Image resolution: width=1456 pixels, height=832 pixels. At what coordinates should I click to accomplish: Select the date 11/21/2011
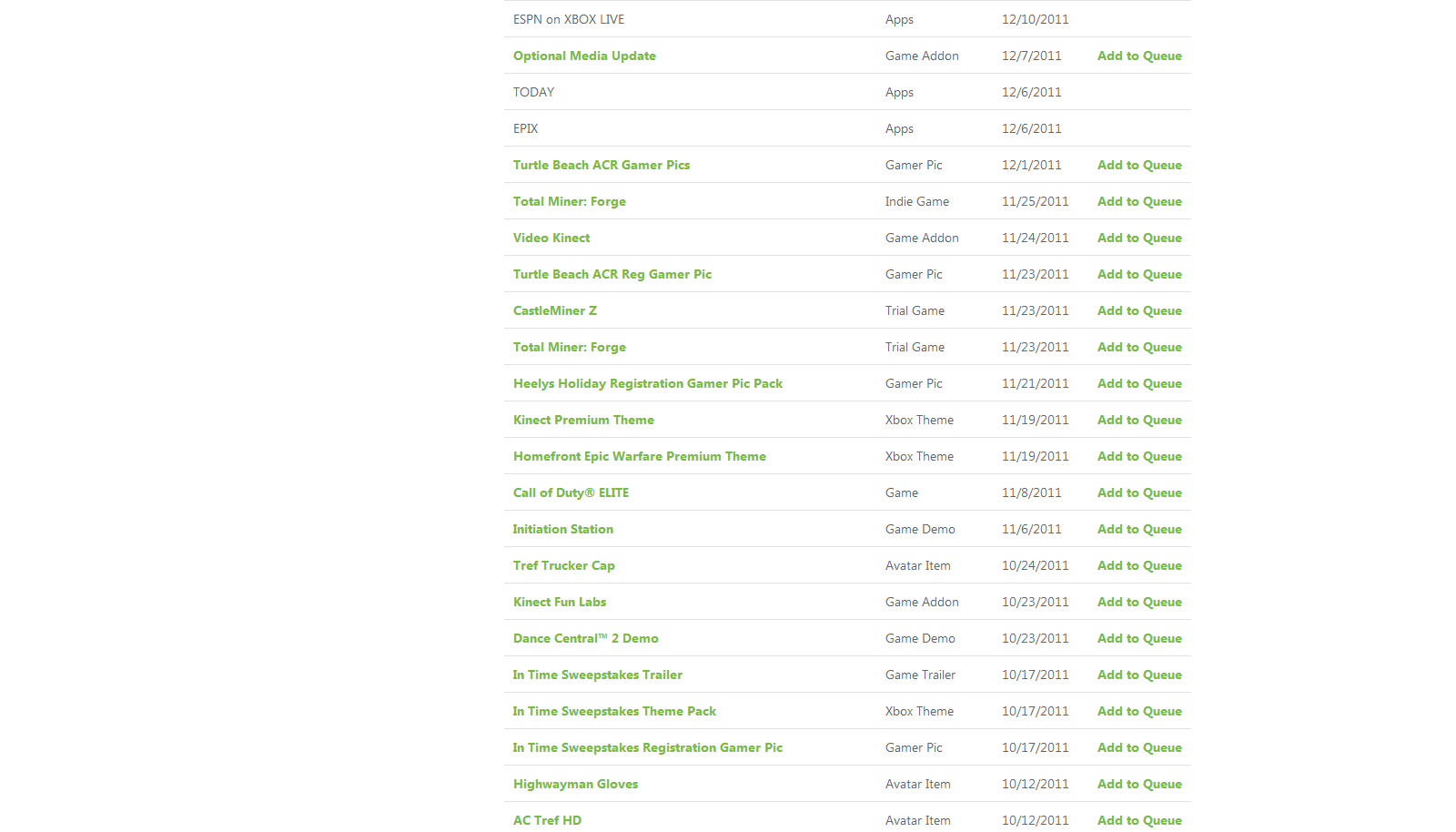(x=1036, y=383)
